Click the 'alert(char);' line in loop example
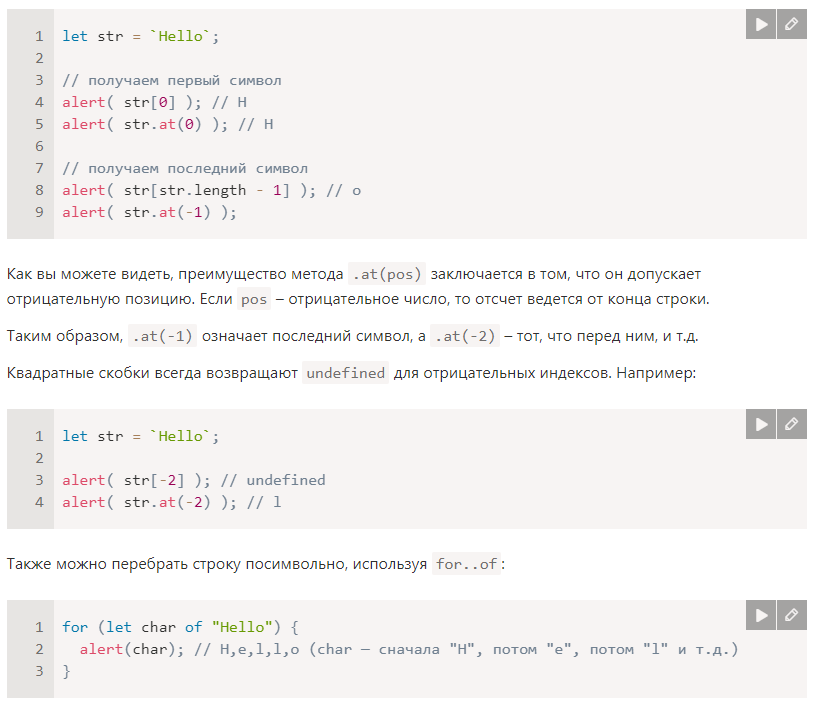 coord(409,649)
